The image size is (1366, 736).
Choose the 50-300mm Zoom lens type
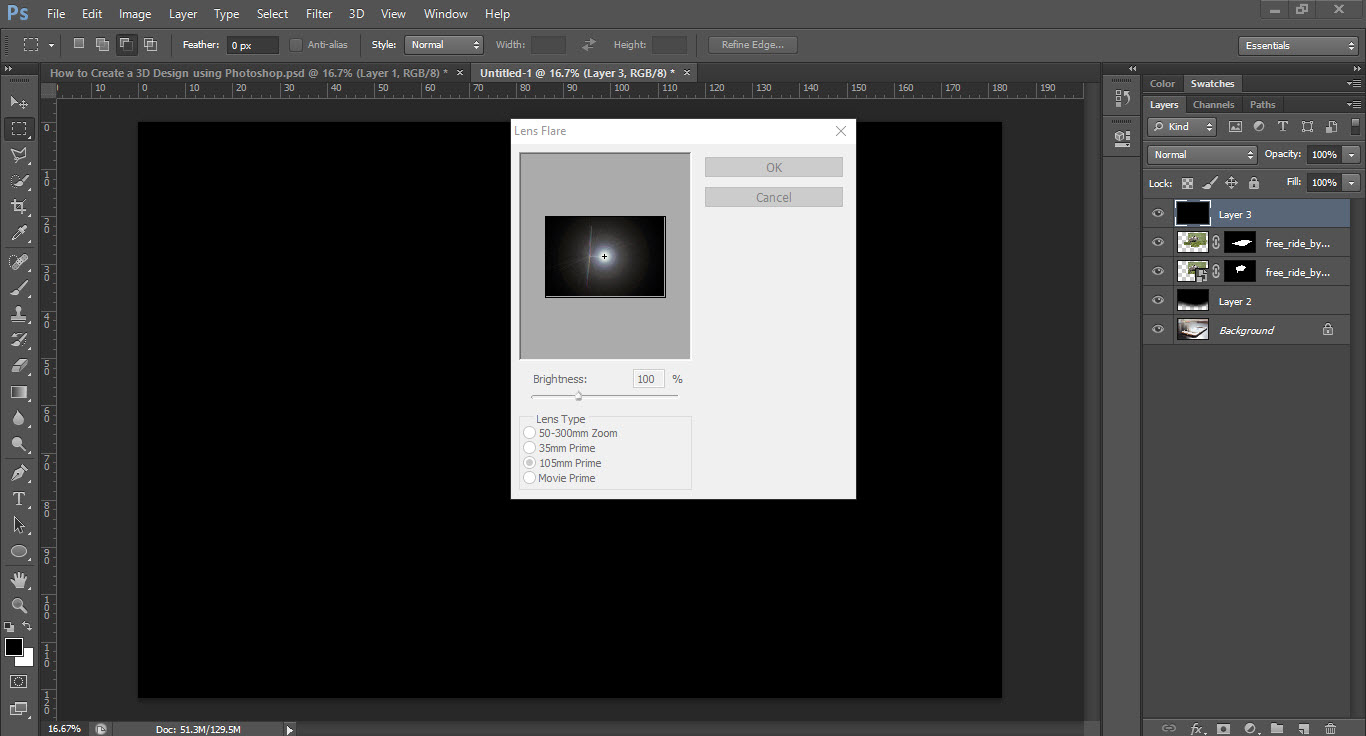[x=571, y=433]
